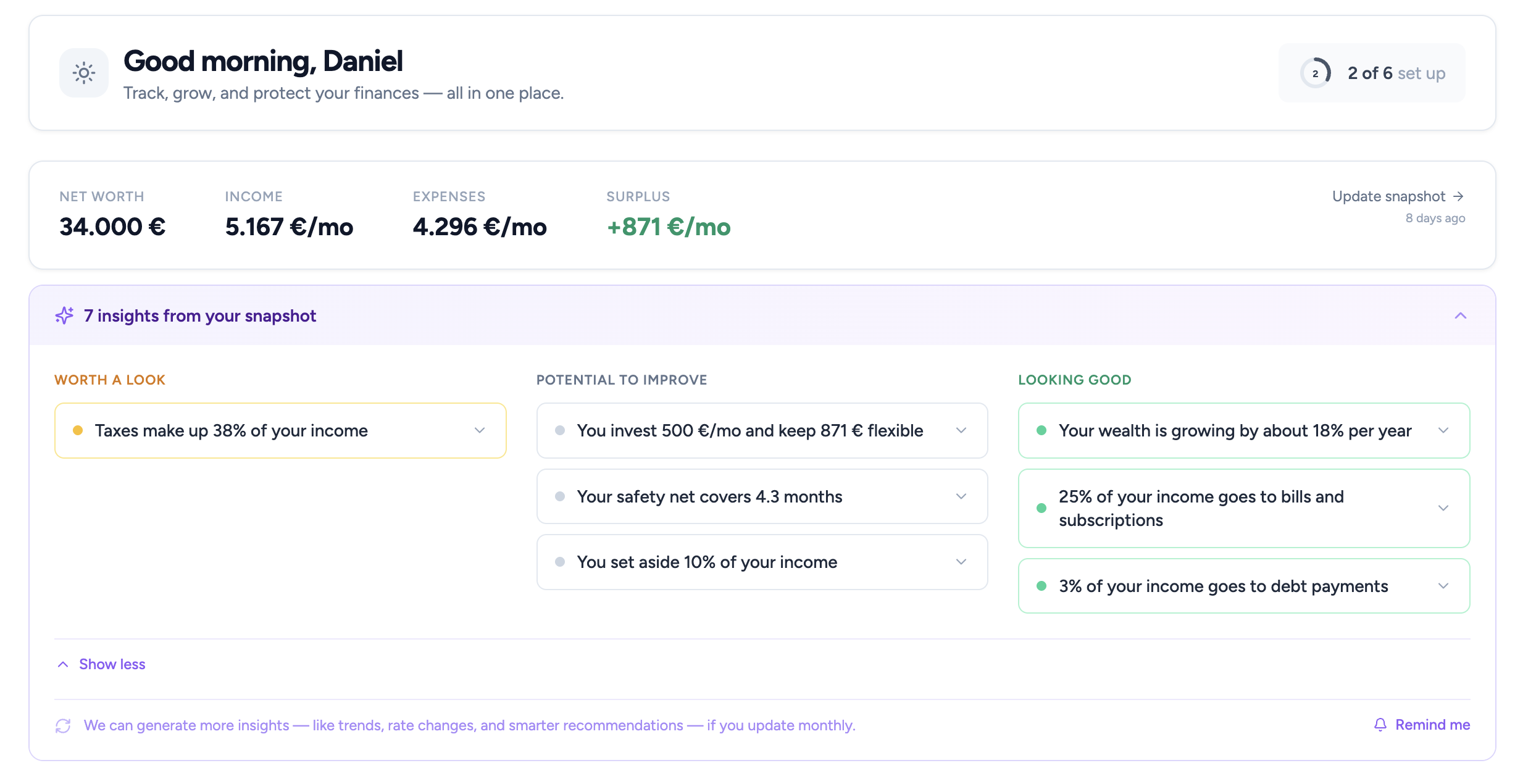Click the green dot on debt payments insight
The height and width of the screenshot is (784, 1515).
tap(1043, 586)
